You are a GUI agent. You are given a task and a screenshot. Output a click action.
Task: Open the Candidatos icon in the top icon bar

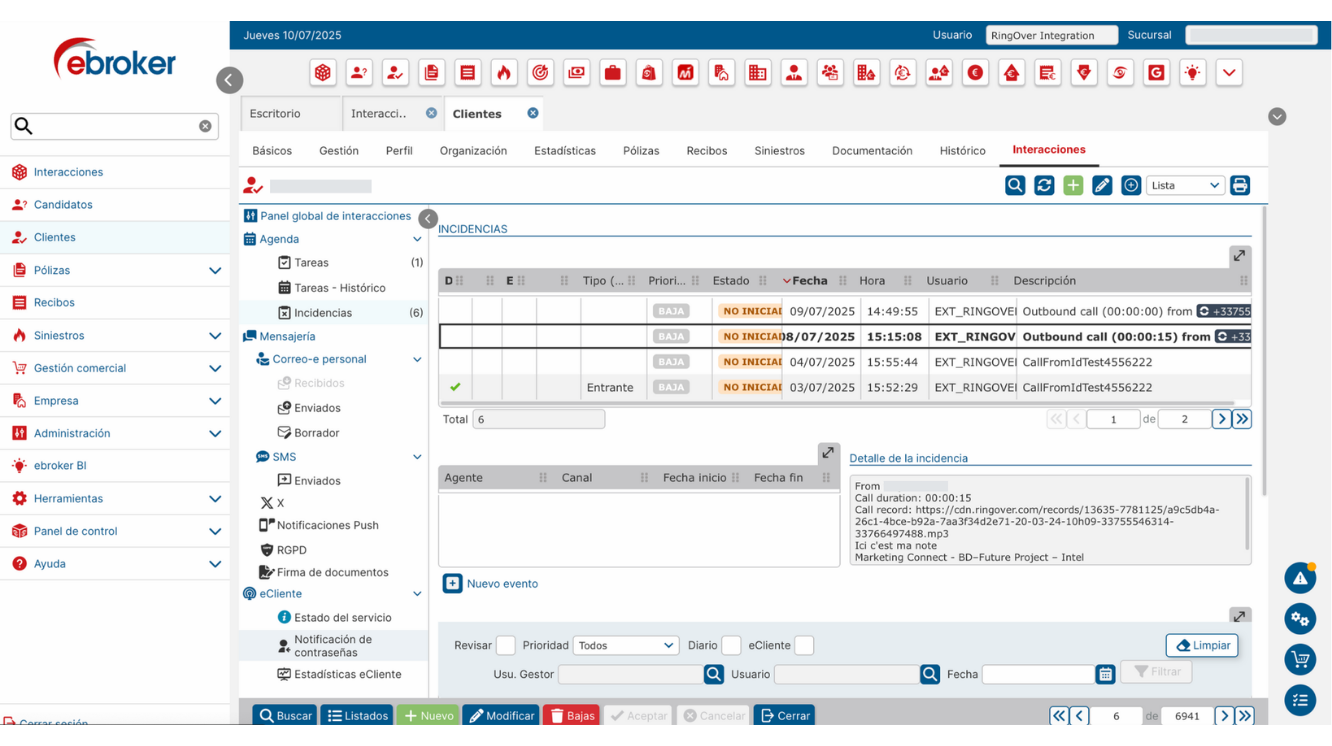(x=359, y=72)
